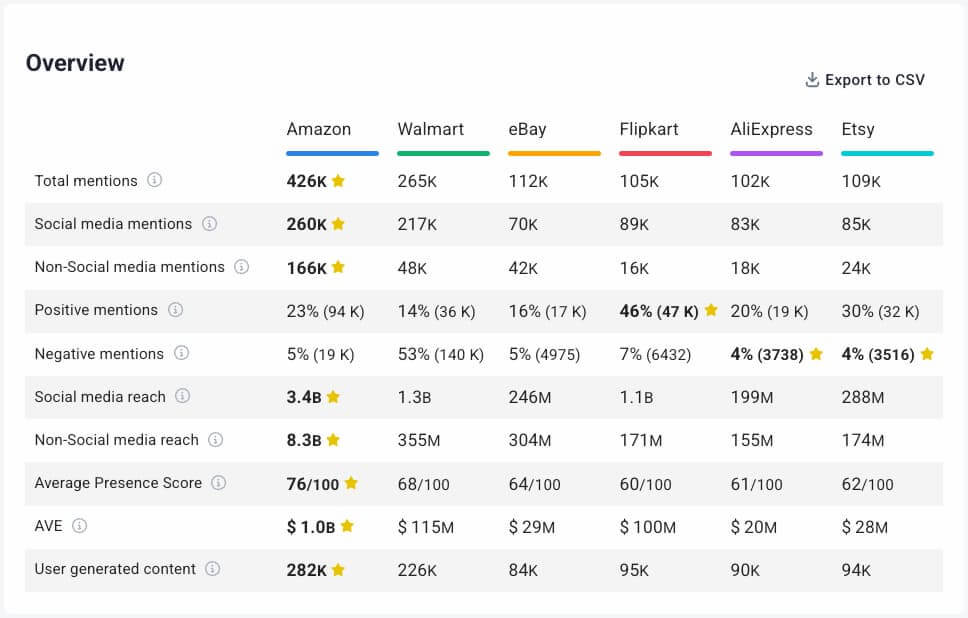
Task: Click the info icon beside Total mentions
Action: [x=155, y=181]
